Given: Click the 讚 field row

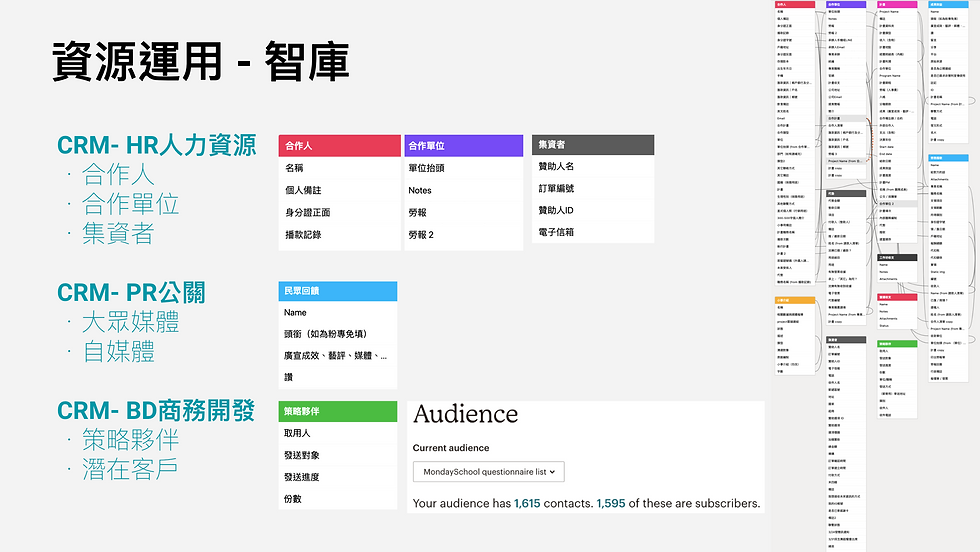Looking at the screenshot, I should click(x=338, y=377).
